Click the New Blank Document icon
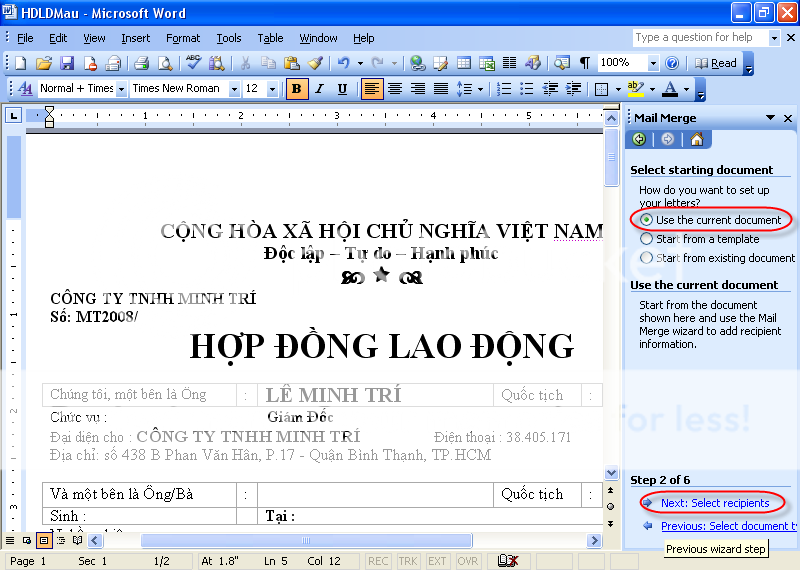Image resolution: width=800 pixels, height=570 pixels. 21,63
